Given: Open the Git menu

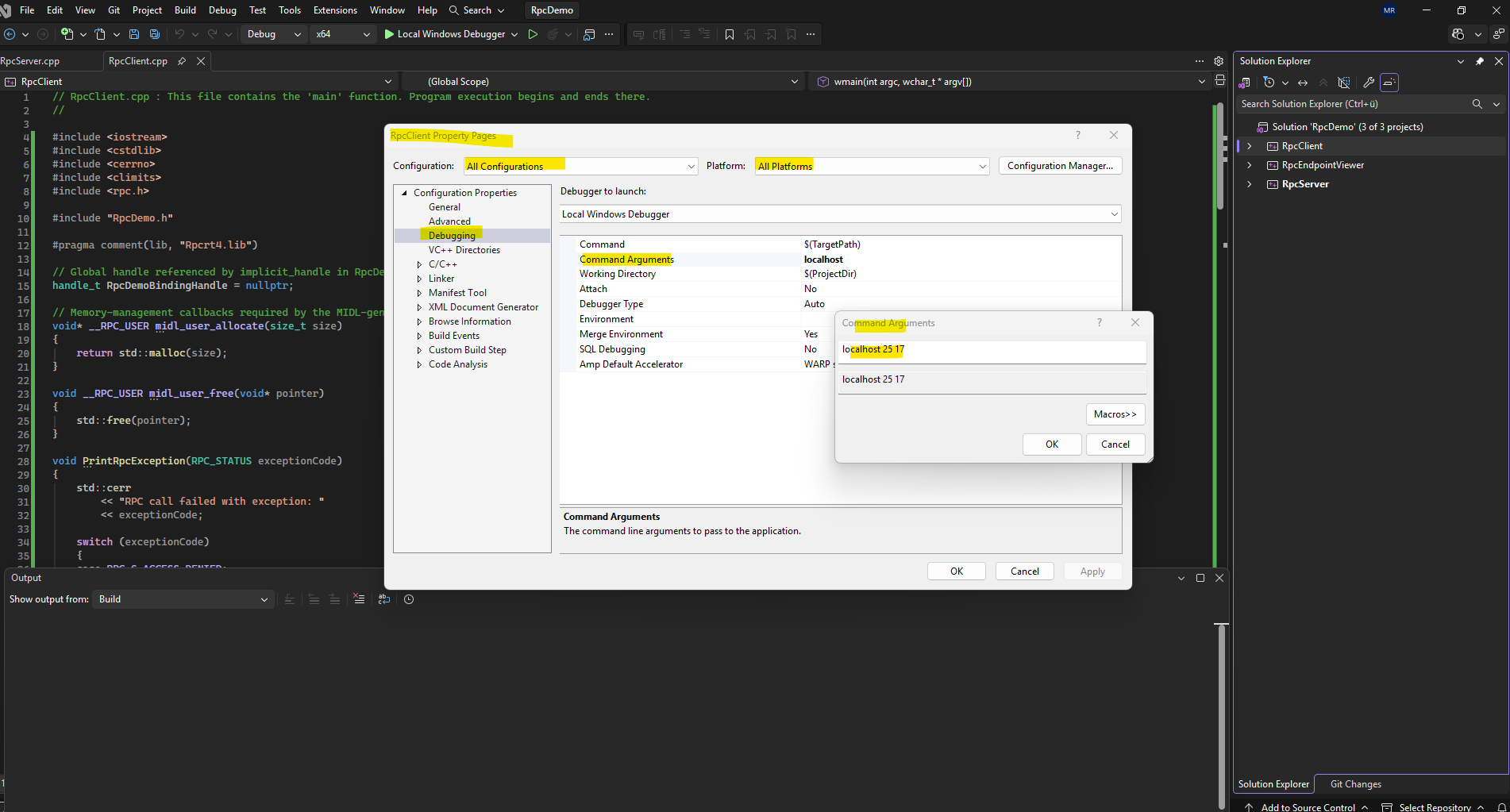Looking at the screenshot, I should [x=114, y=10].
